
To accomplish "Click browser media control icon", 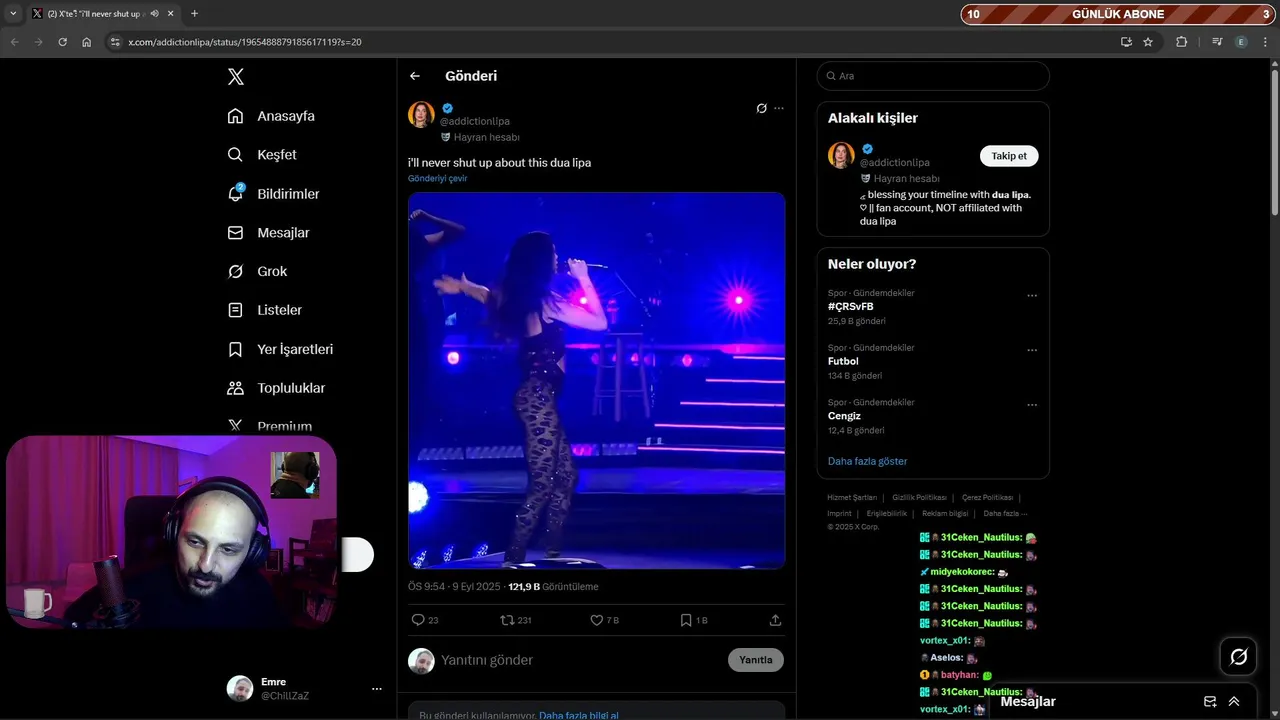I will click(1217, 42).
